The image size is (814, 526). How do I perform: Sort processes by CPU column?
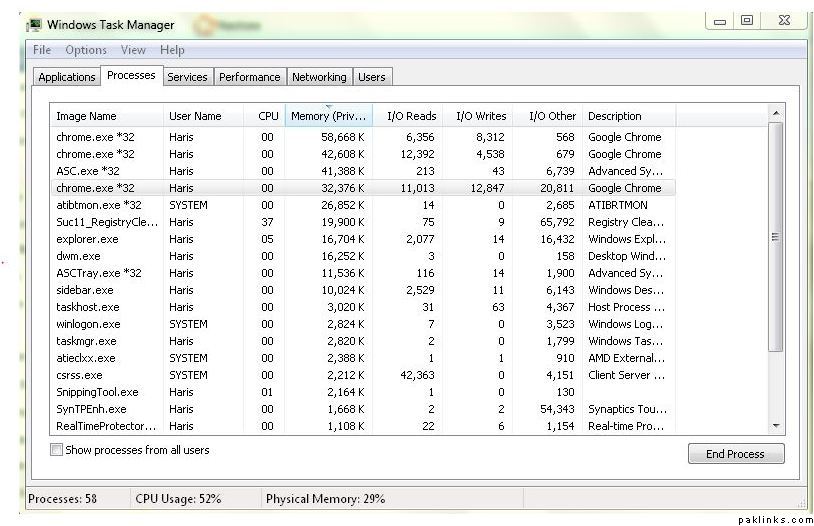coord(268,116)
